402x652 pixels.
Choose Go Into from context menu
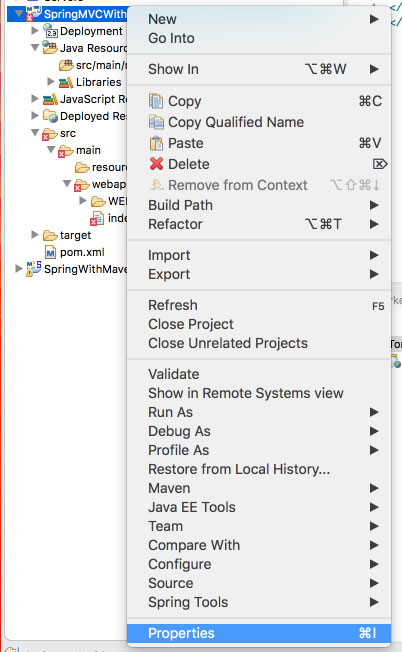tap(259, 38)
